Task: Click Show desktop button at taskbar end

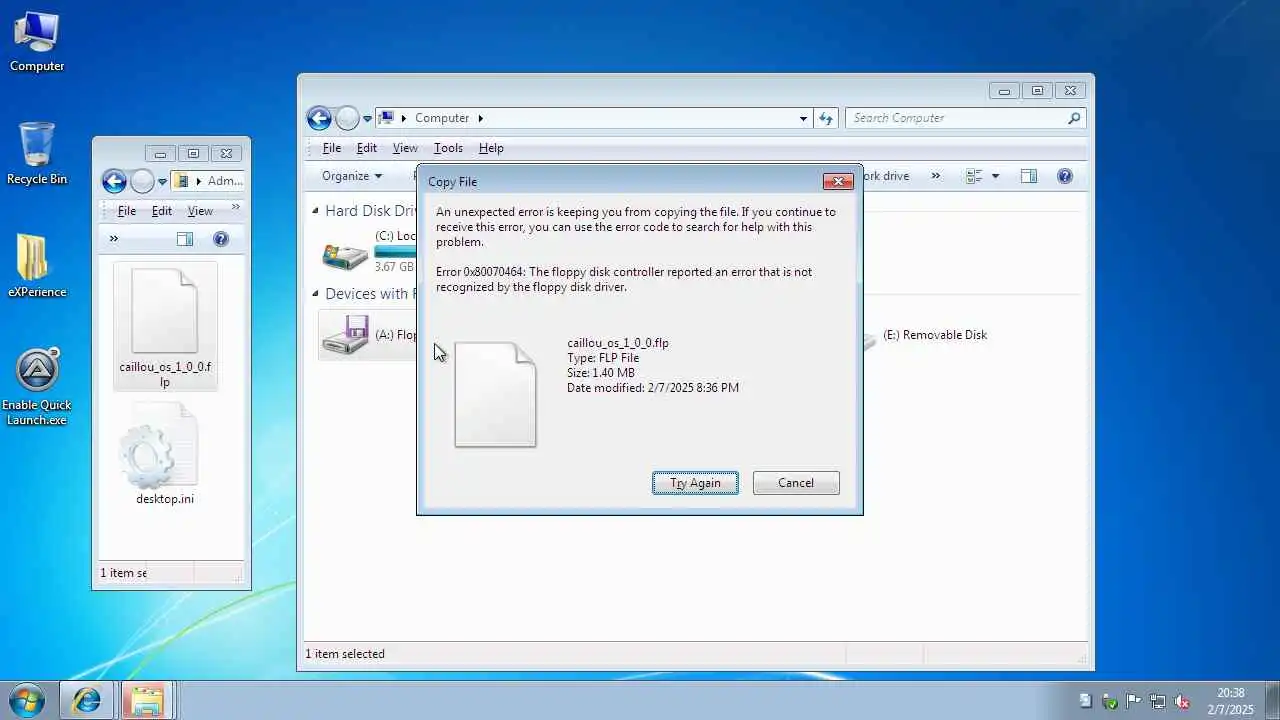Action: pyautogui.click(x=1272, y=700)
